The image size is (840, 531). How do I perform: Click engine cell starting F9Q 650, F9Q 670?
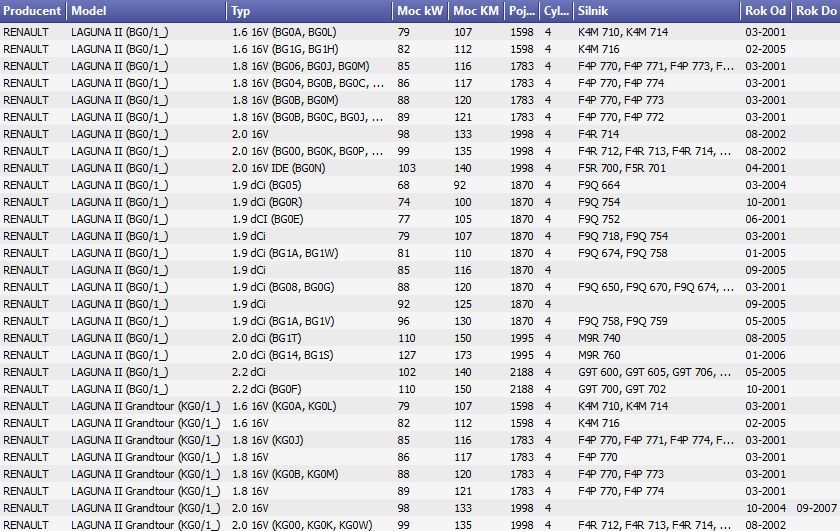pyautogui.click(x=656, y=287)
